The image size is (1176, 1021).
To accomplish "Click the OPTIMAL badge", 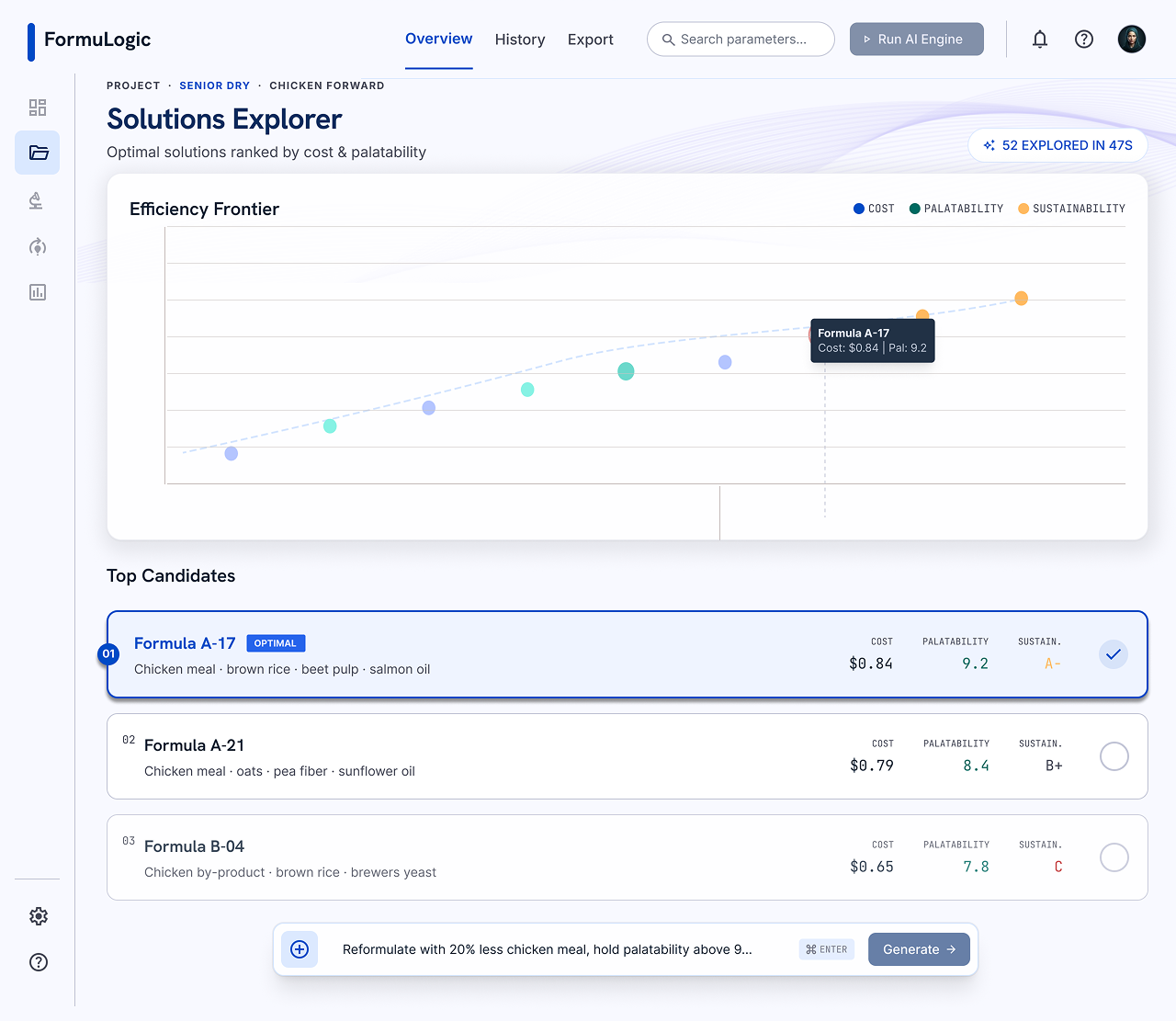I will (276, 643).
